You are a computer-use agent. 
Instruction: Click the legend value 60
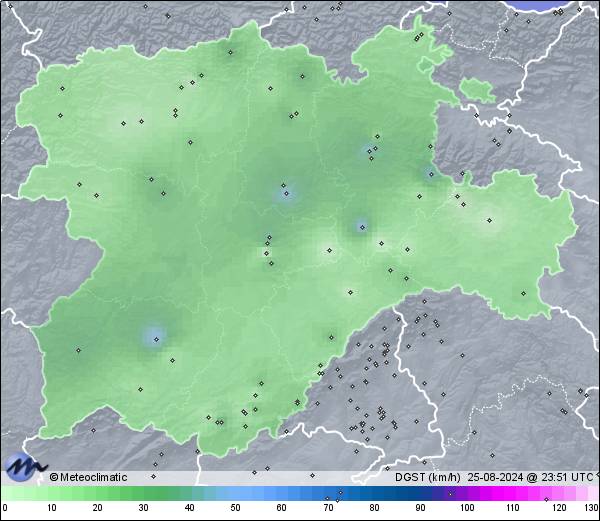[282, 508]
